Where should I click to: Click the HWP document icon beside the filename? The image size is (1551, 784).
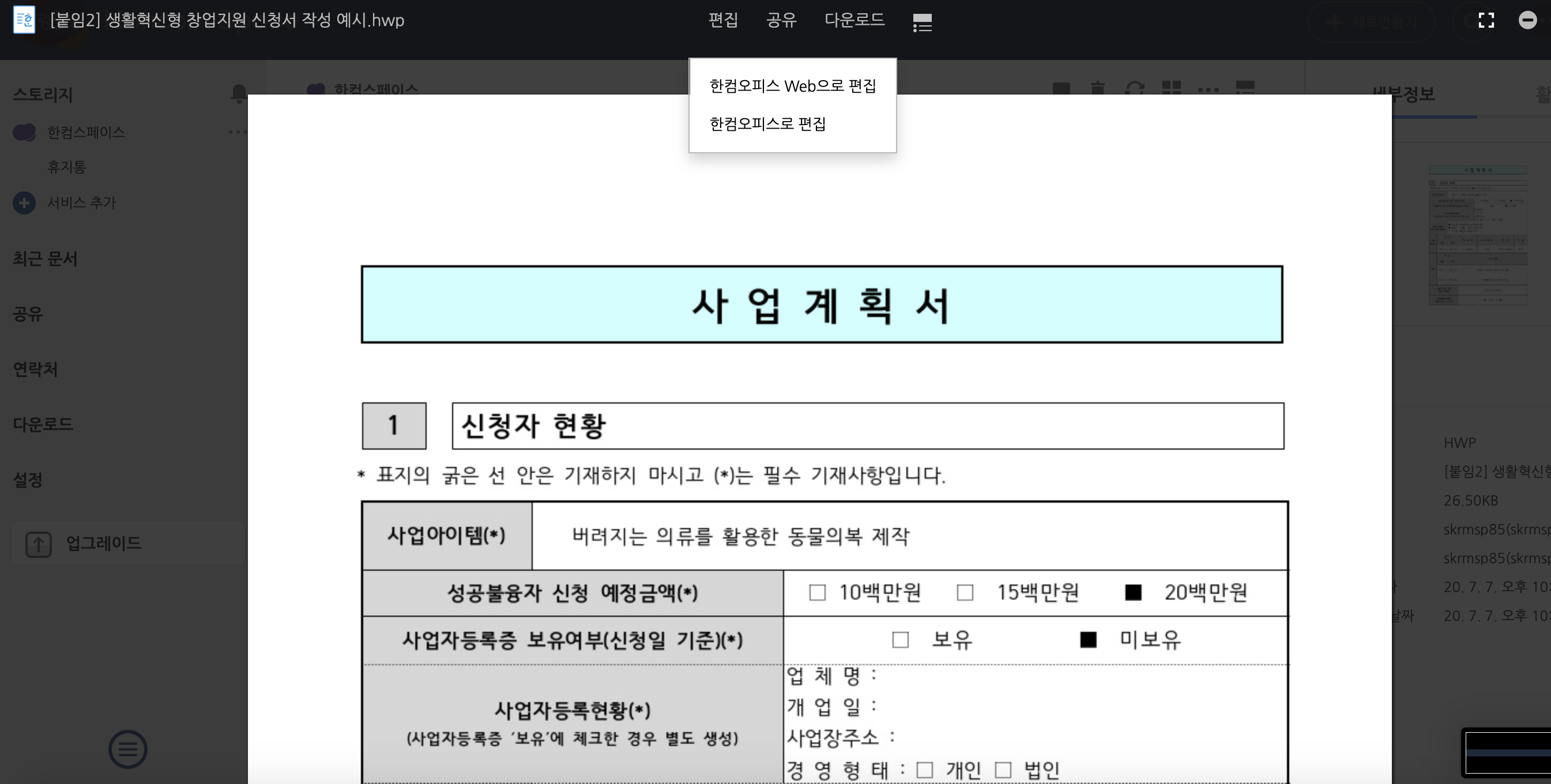[x=24, y=20]
